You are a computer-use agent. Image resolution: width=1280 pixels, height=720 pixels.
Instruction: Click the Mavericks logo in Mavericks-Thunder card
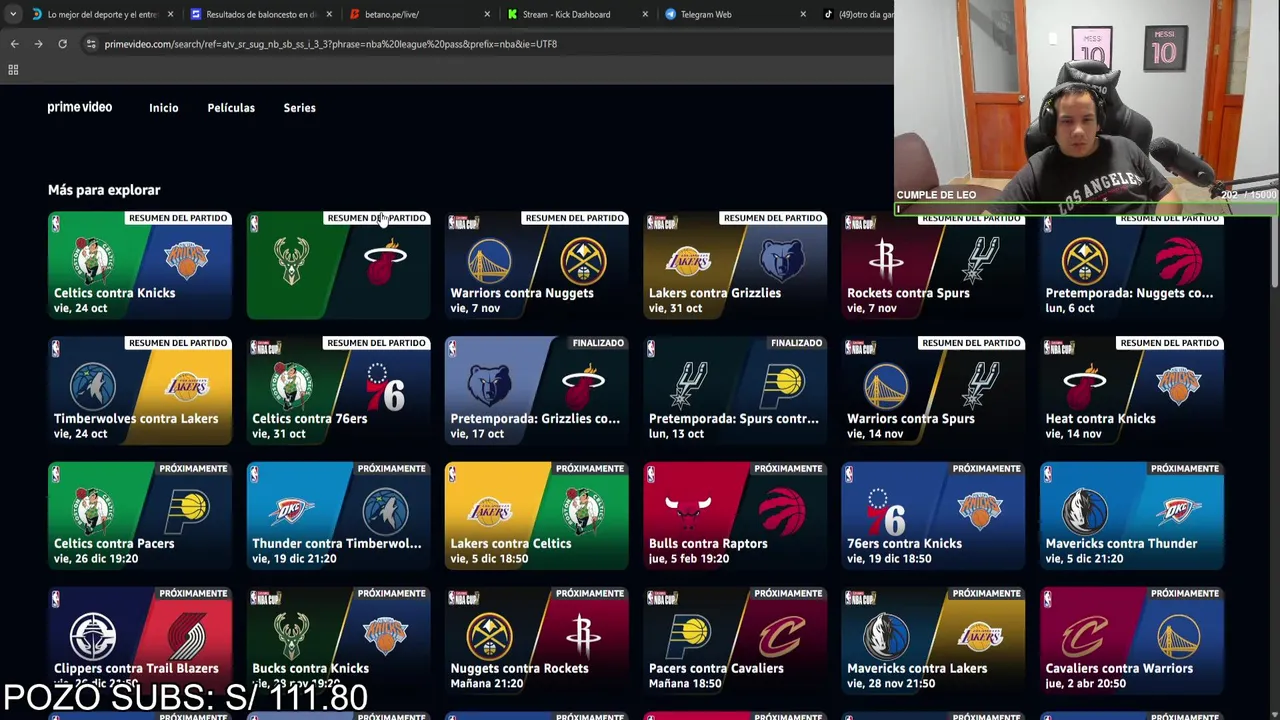tap(1084, 512)
